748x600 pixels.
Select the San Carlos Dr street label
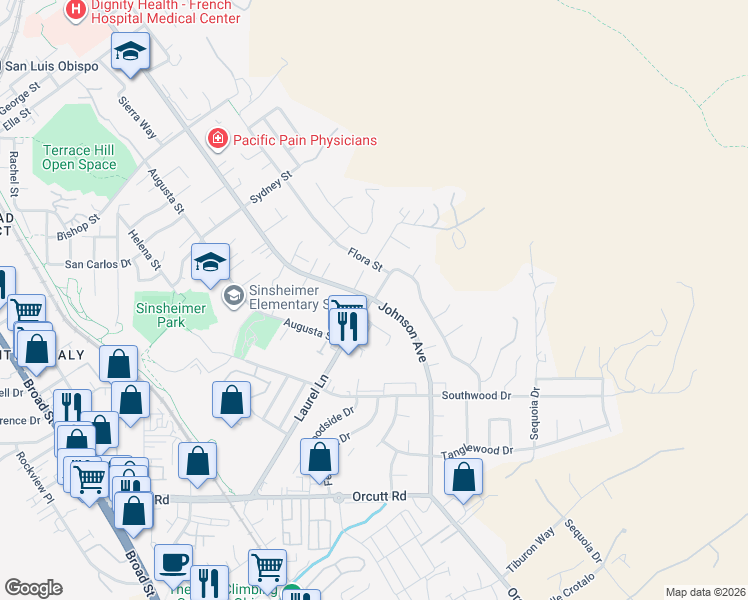98,264
